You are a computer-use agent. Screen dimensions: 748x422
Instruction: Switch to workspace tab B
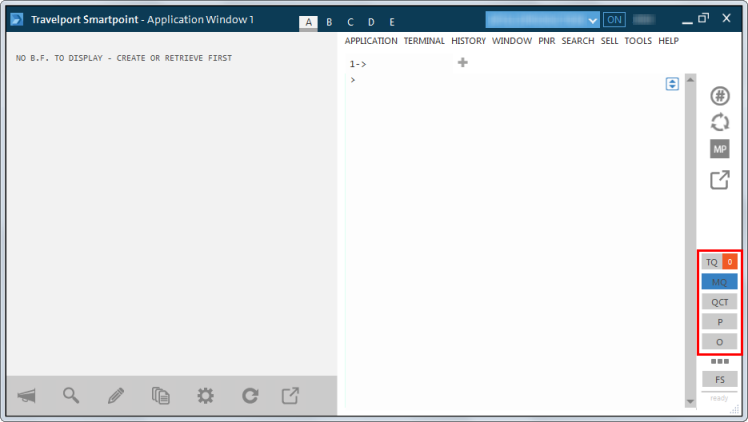(329, 22)
